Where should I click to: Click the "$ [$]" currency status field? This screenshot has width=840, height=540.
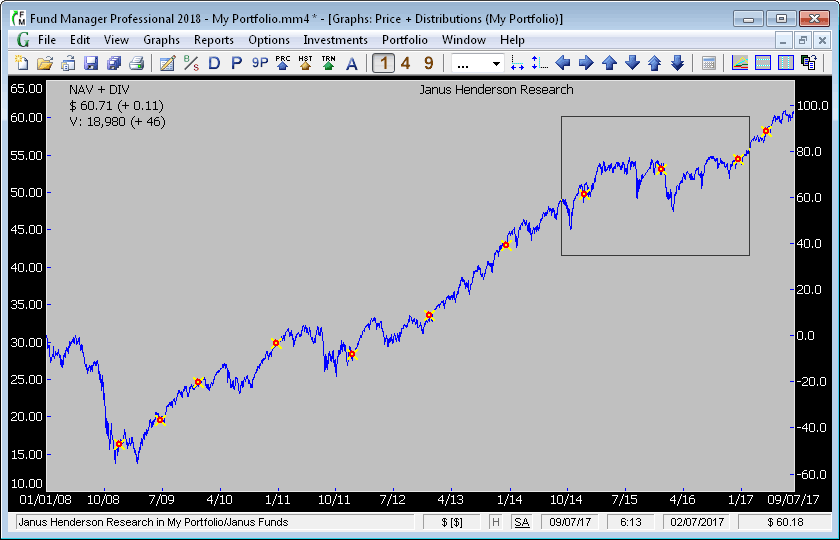pyautogui.click(x=452, y=522)
